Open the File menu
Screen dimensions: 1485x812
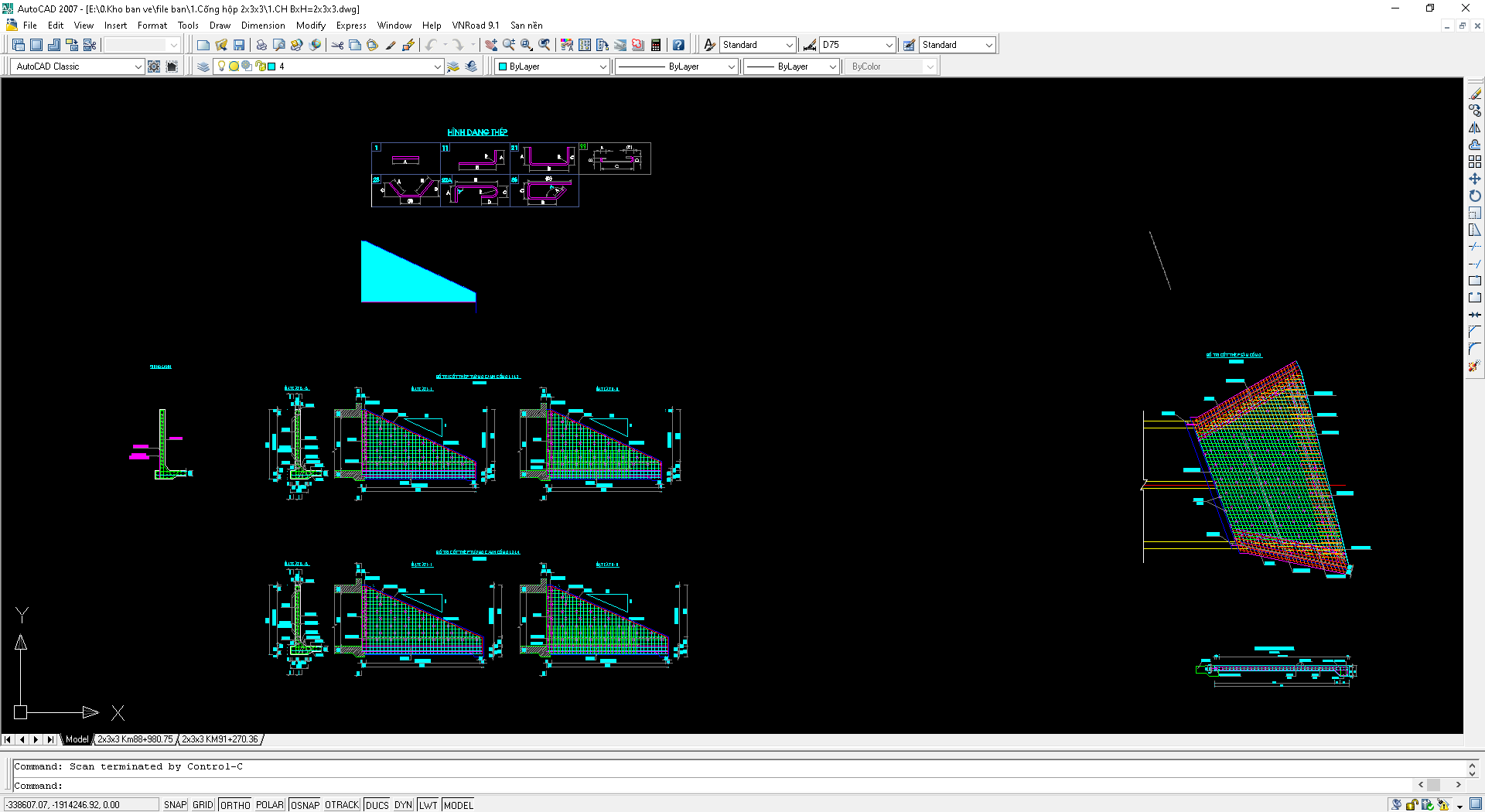30,26
